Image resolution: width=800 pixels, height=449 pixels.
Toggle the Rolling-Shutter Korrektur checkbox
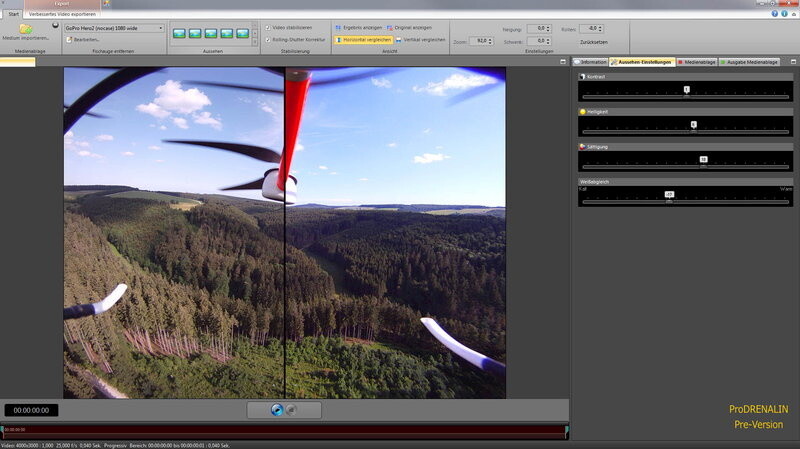pyautogui.click(x=268, y=40)
